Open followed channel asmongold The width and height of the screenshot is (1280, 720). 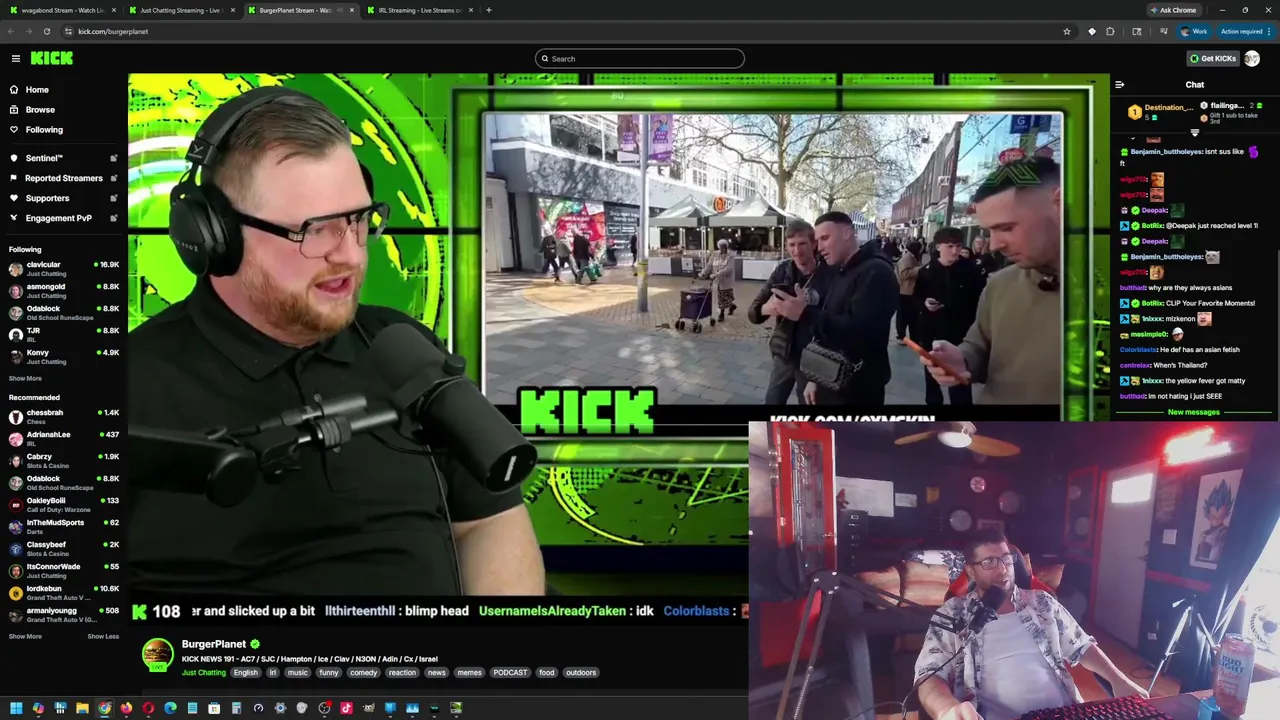64,290
